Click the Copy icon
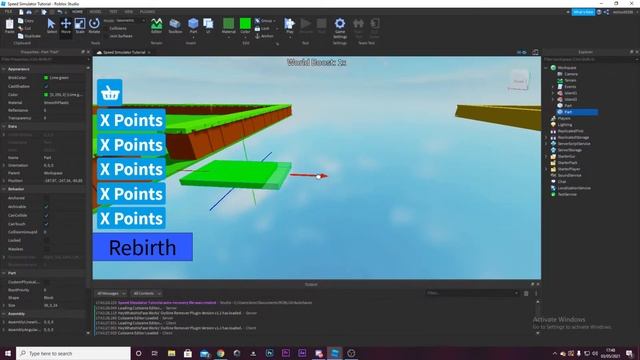The height and width of the screenshot is (360, 640). click(x=21, y=20)
